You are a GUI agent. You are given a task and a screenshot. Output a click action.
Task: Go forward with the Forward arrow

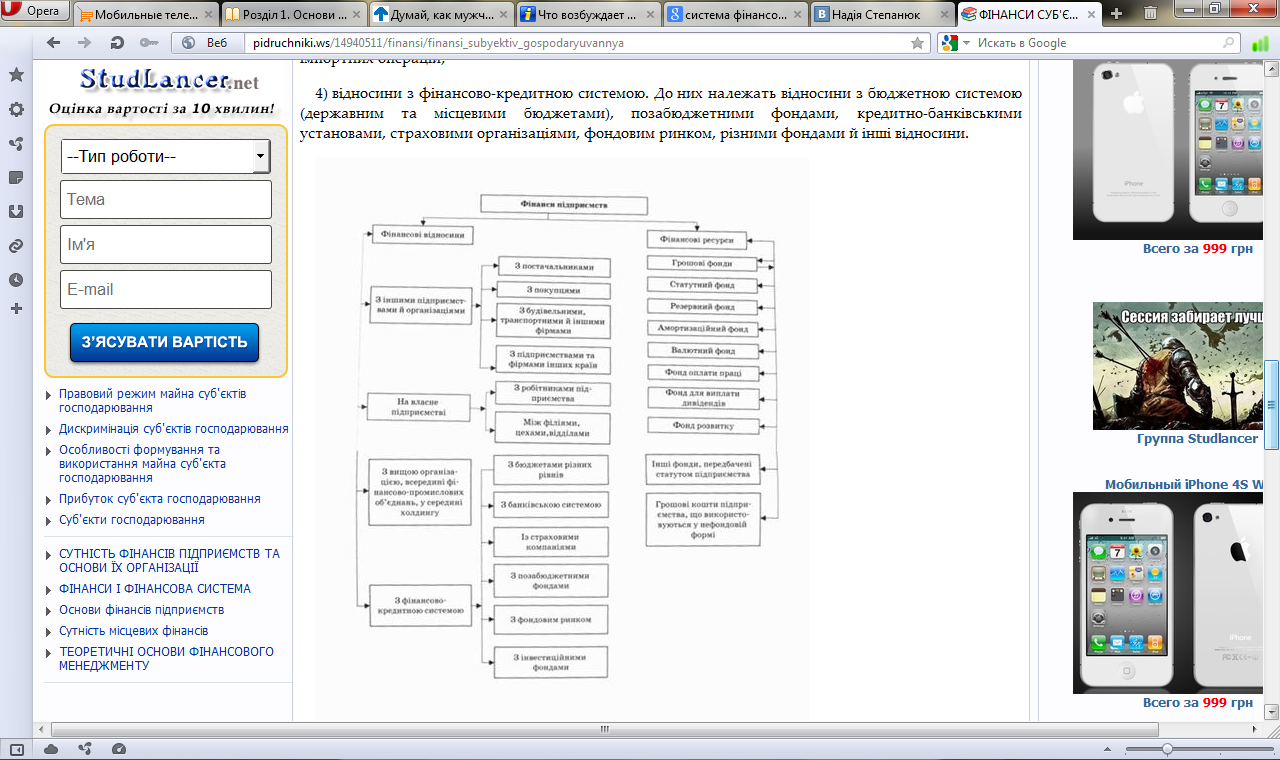(x=85, y=43)
